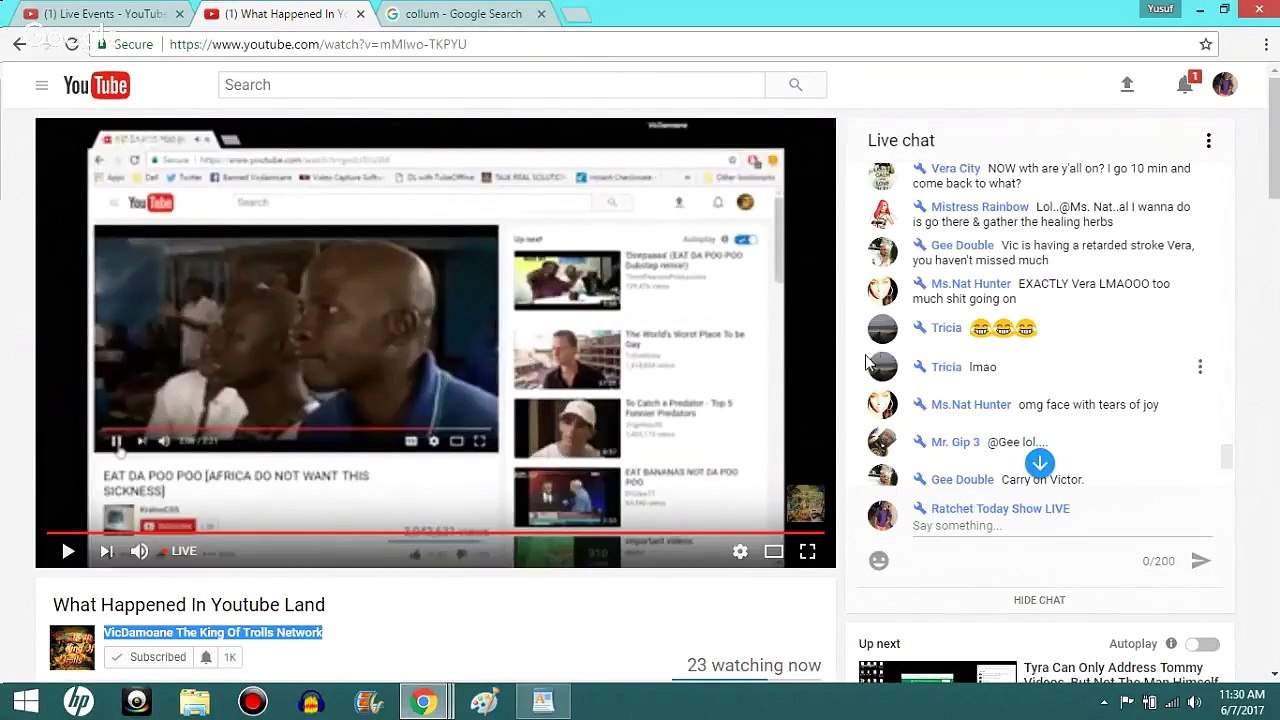This screenshot has height=720, width=1280.
Task: Open File Explorer from the taskbar
Action: coord(195,702)
